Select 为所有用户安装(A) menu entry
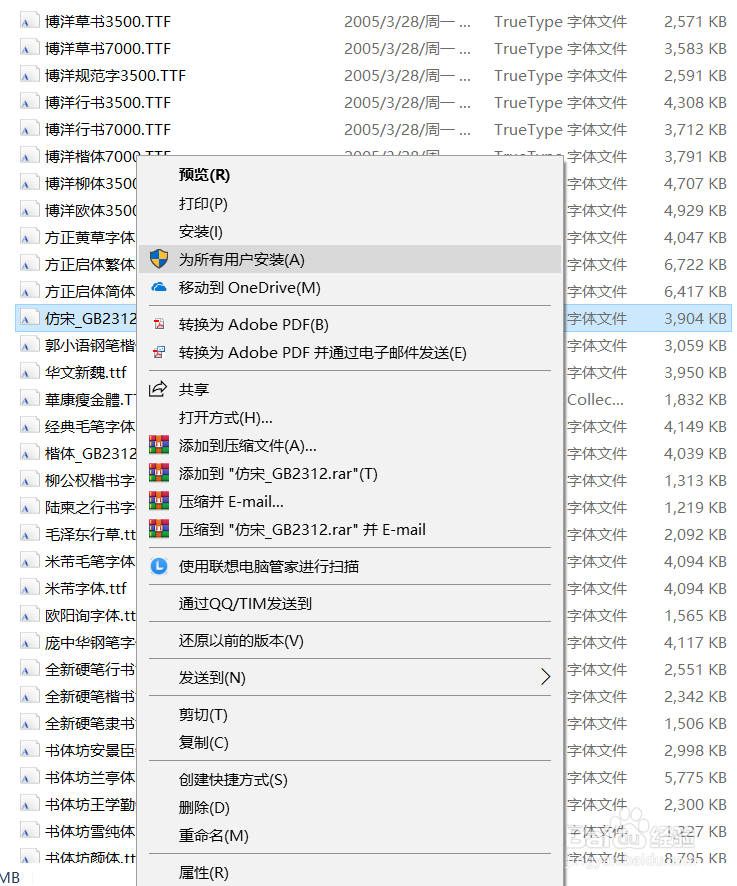Screen dimensions: 737x886 (349, 259)
